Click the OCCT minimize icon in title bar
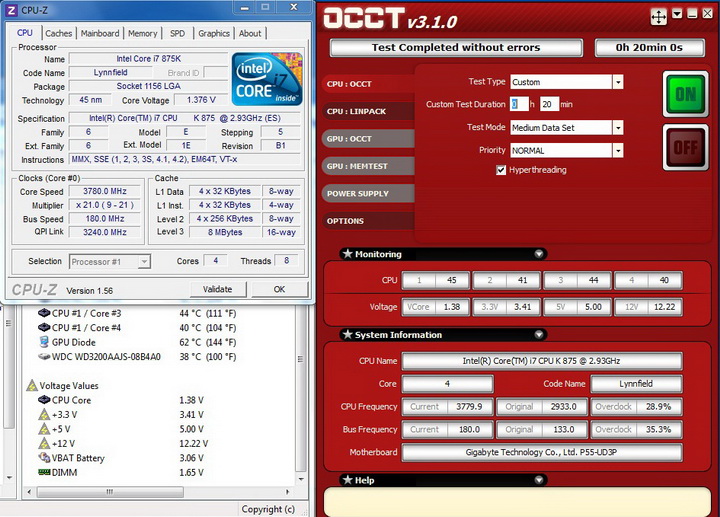 [692, 14]
